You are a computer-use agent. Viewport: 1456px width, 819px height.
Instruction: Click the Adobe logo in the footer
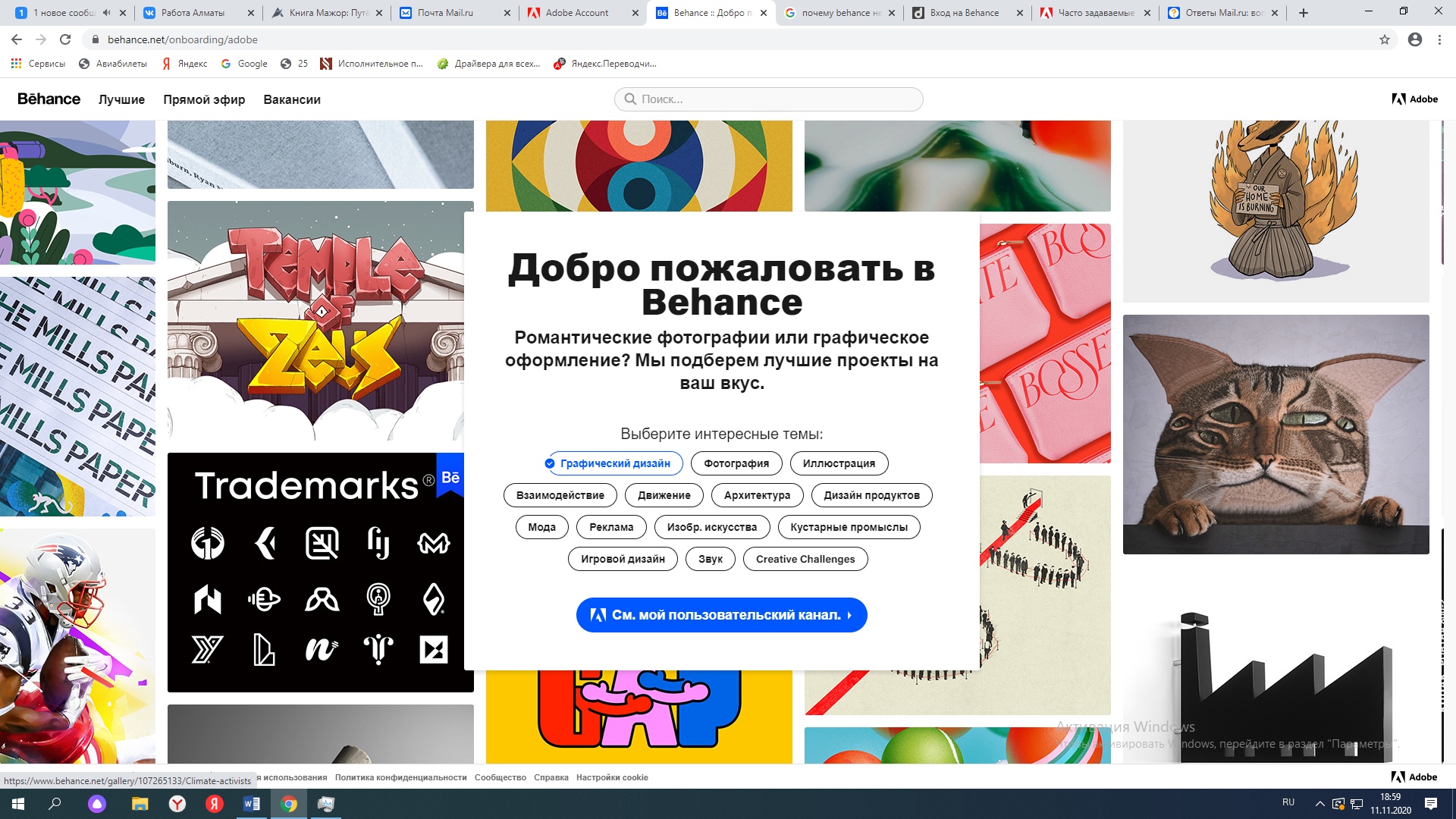pos(1414,777)
